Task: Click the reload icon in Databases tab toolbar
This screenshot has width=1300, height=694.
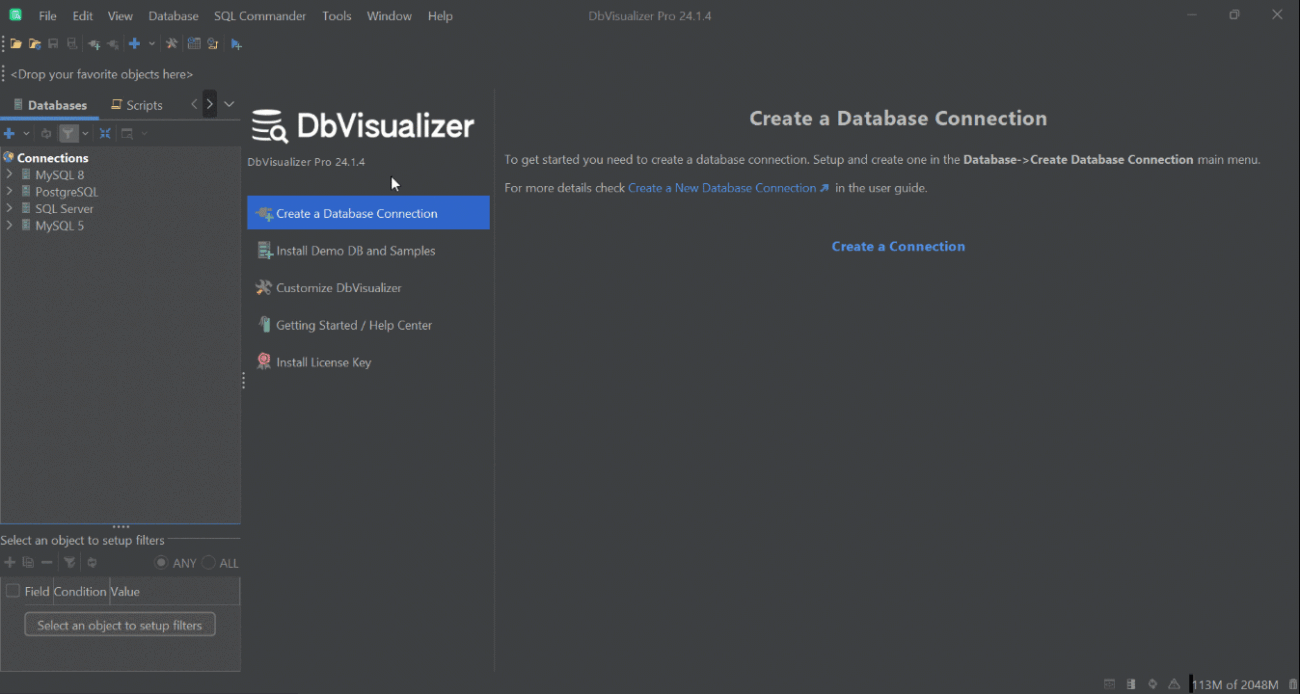Action: pos(46,133)
